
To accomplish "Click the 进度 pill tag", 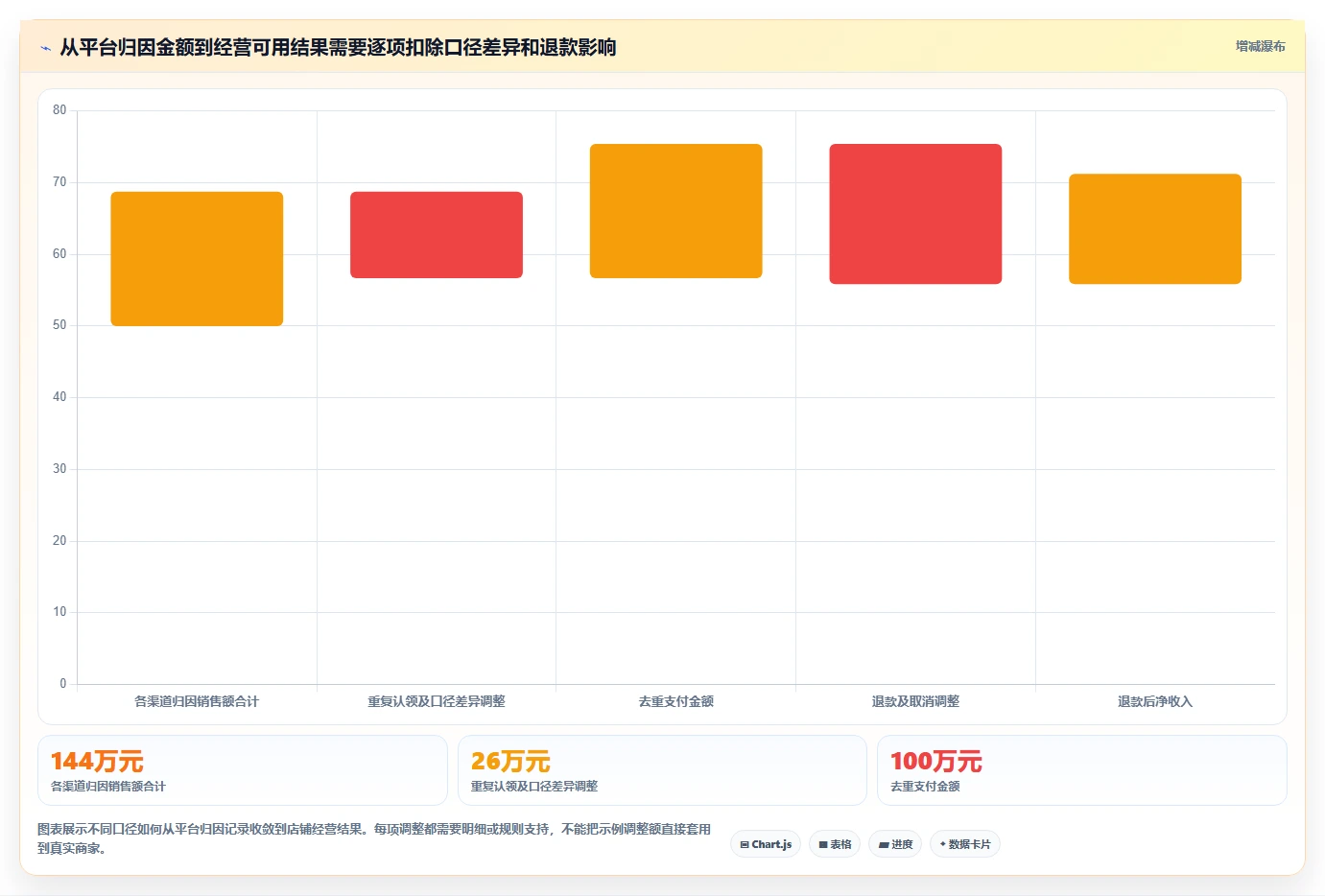I will click(895, 844).
